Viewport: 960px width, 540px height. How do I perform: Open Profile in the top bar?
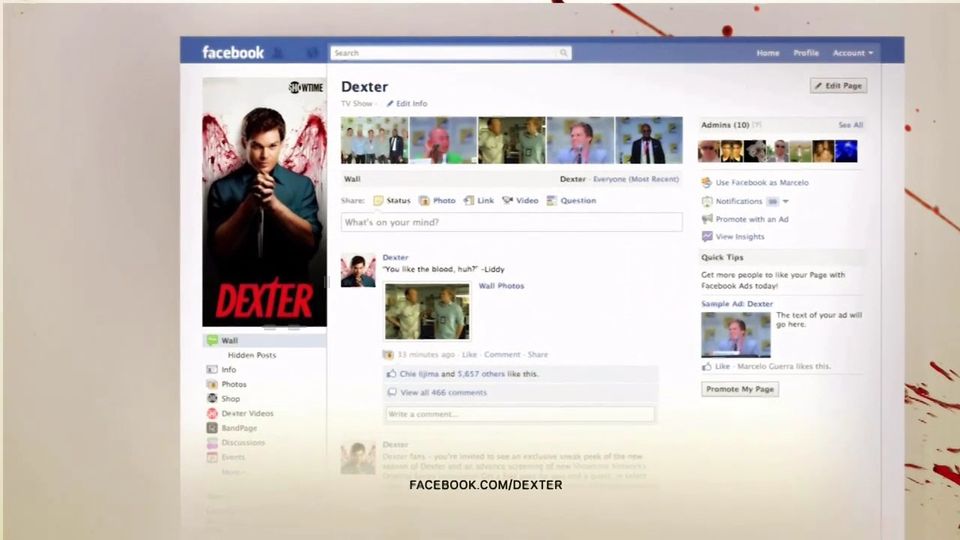point(806,53)
